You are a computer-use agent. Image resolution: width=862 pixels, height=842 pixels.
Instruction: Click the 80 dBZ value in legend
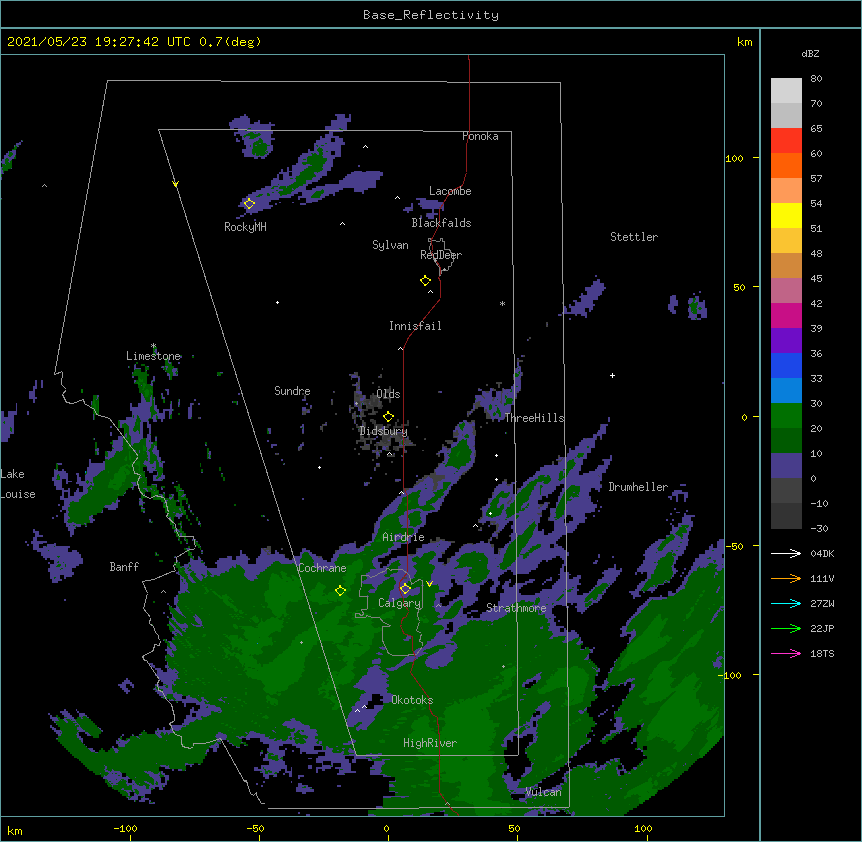click(816, 78)
